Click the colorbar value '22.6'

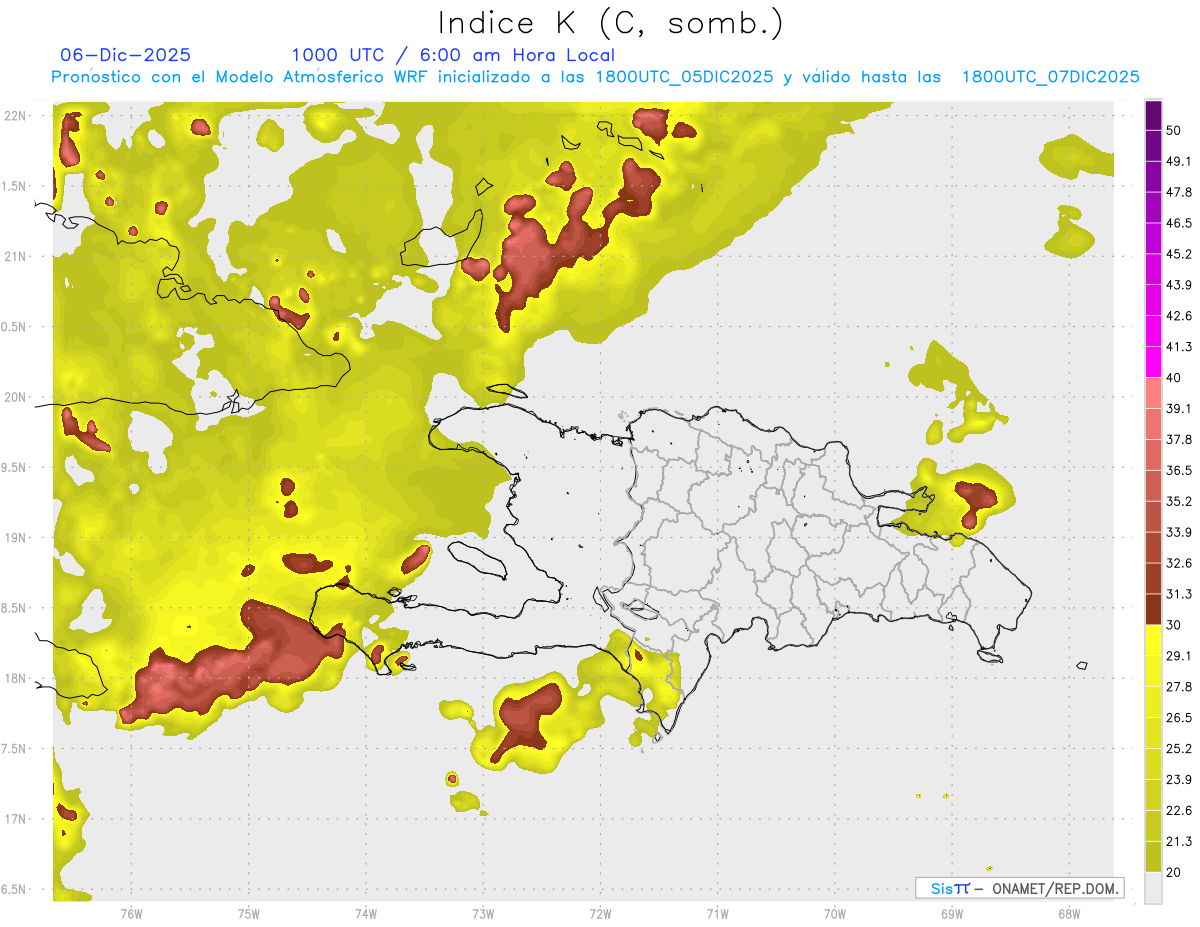coord(1179,810)
